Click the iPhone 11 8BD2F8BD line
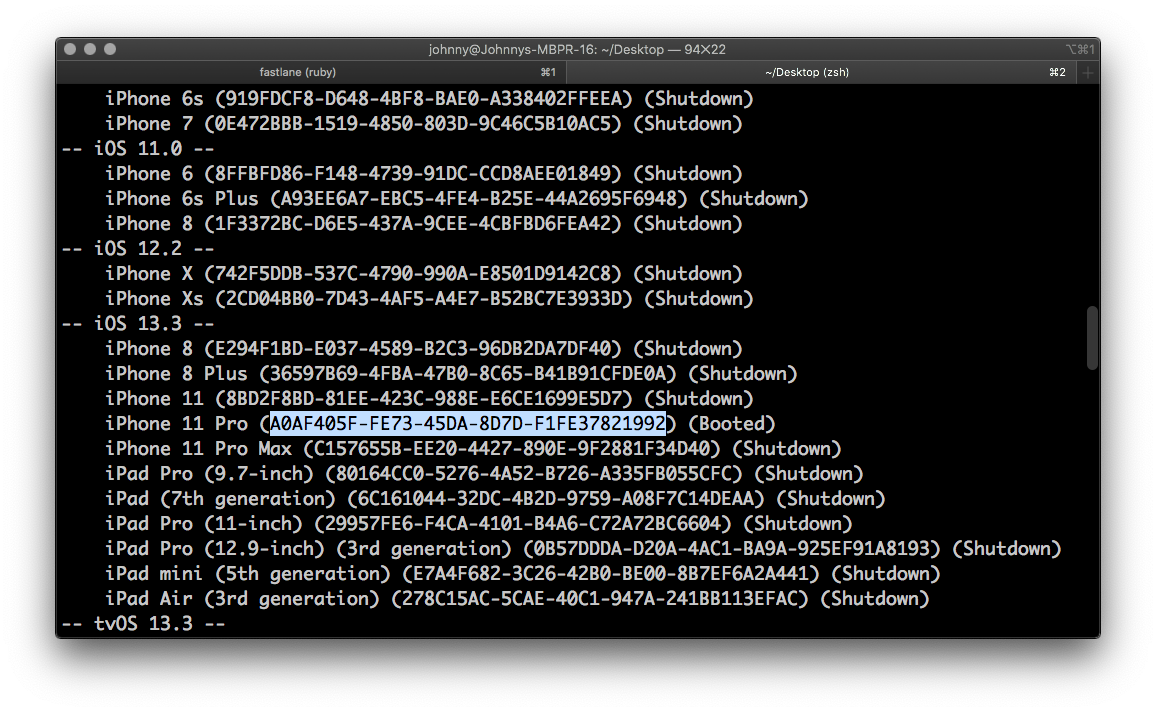This screenshot has width=1156, height=712. pyautogui.click(x=429, y=399)
